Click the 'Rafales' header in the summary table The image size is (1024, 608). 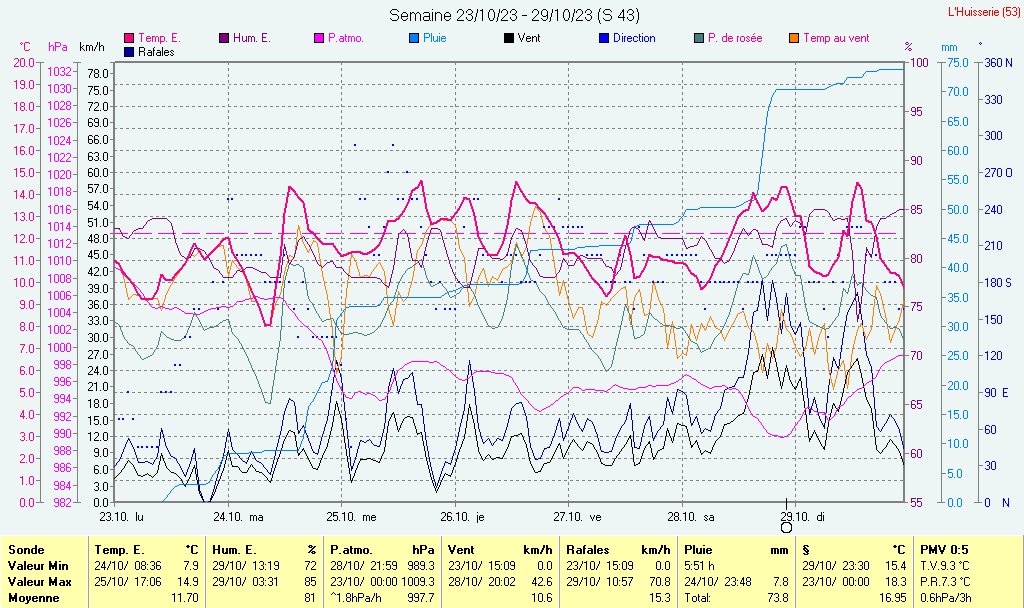(x=588, y=550)
